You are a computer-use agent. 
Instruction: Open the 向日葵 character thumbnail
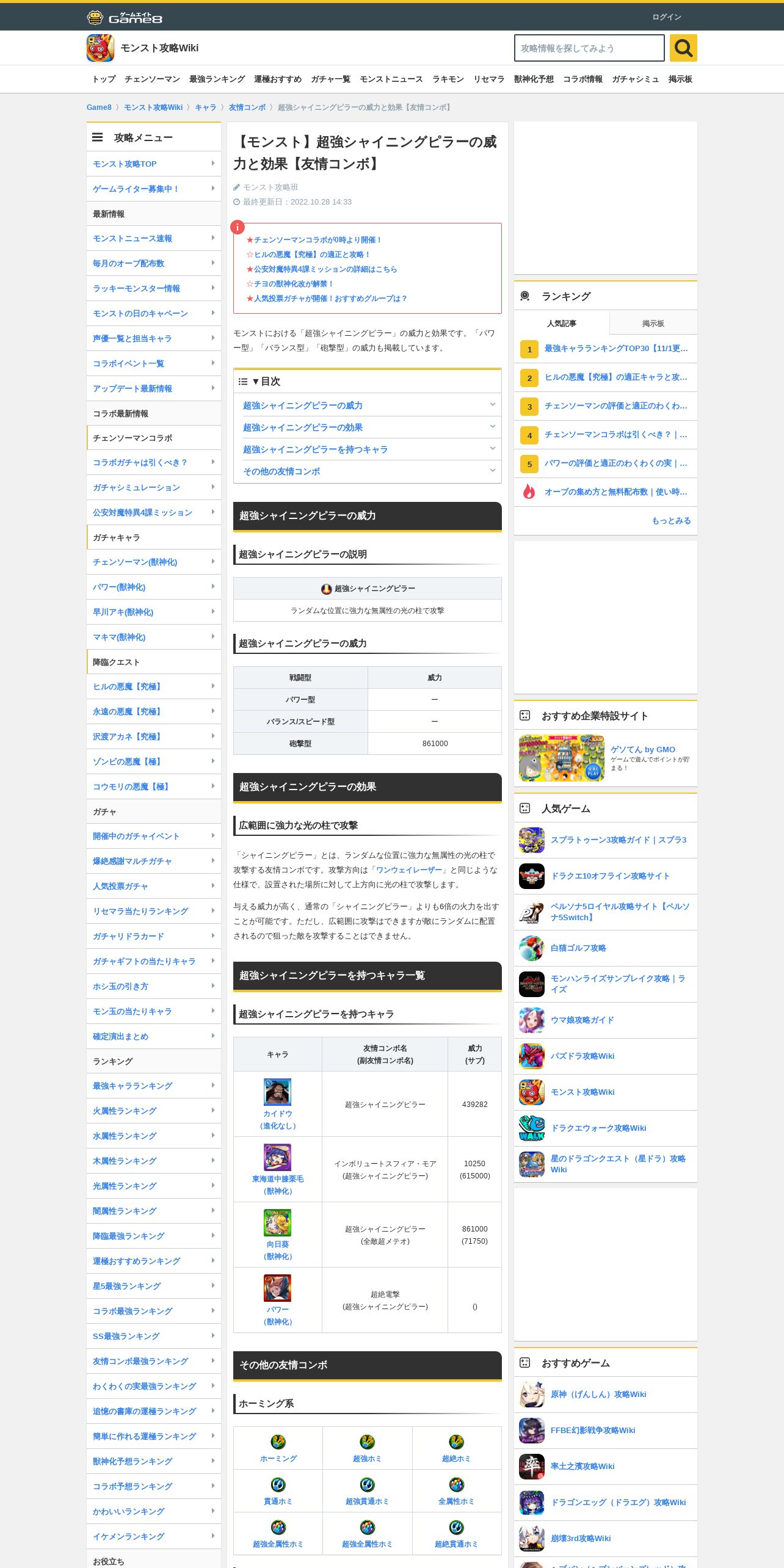click(x=277, y=1222)
